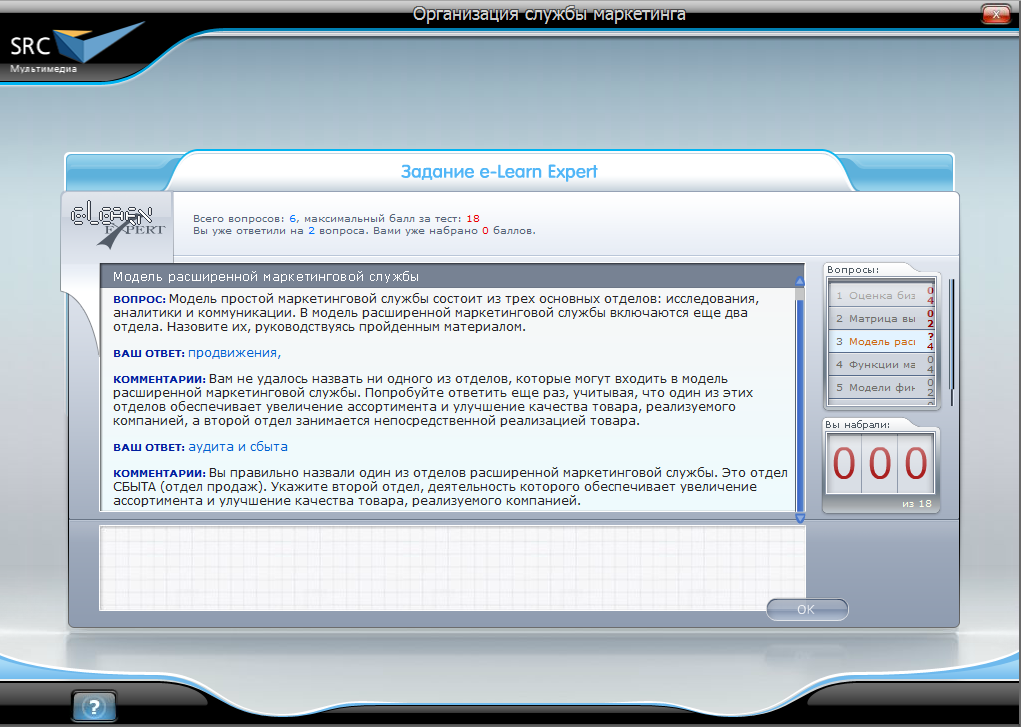Image resolution: width=1021 pixels, height=727 pixels.
Task: Click the 'Вы набрали:' label
Action: pyautogui.click(x=858, y=425)
